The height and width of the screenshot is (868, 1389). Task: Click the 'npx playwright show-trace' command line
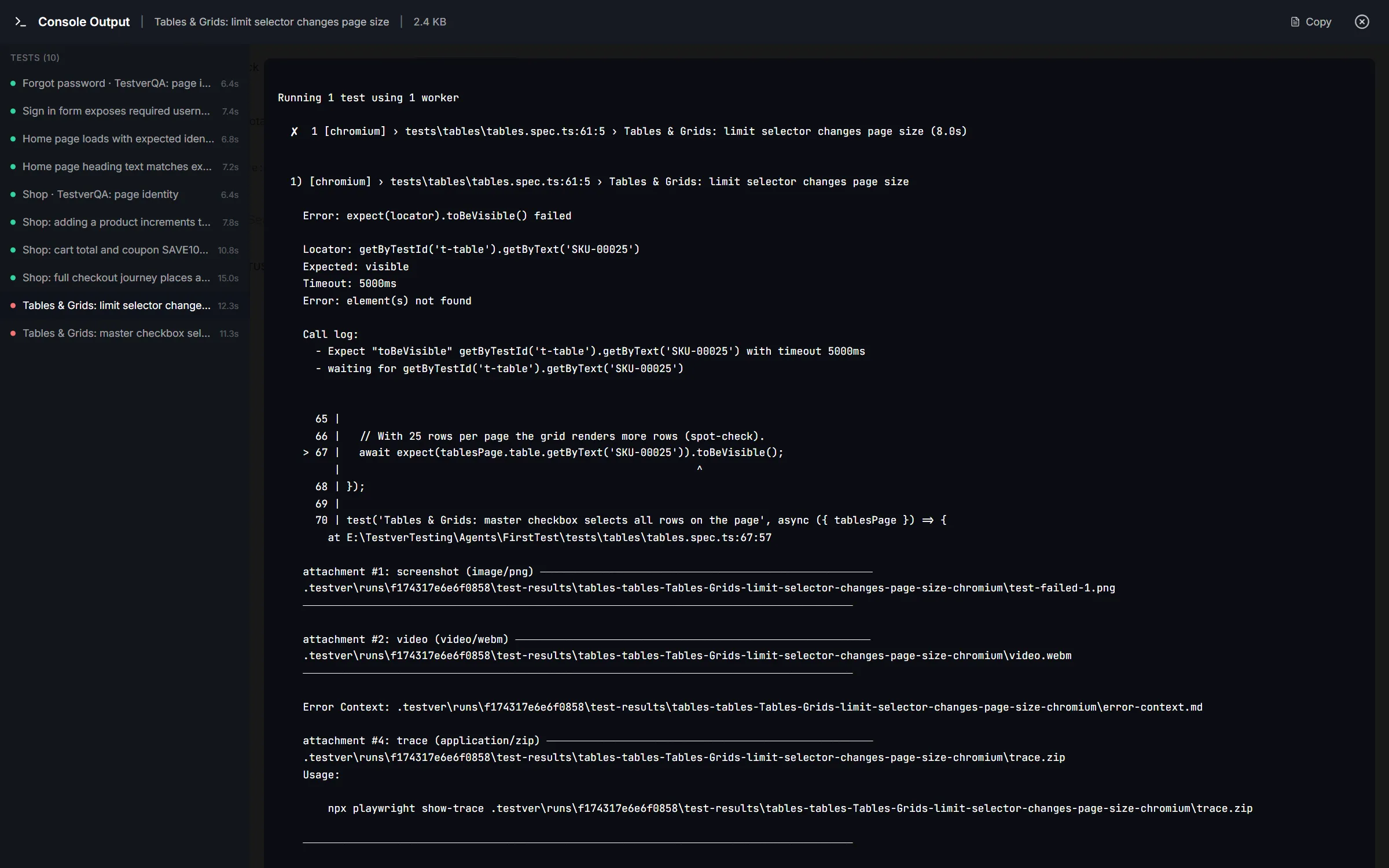(790, 808)
